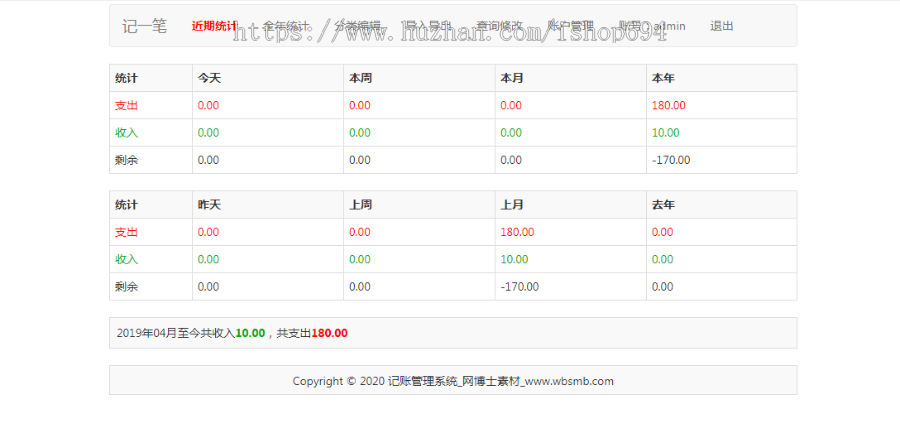Open the 查询修改 nav item
This screenshot has height=438, width=900.
pyautogui.click(x=499, y=26)
